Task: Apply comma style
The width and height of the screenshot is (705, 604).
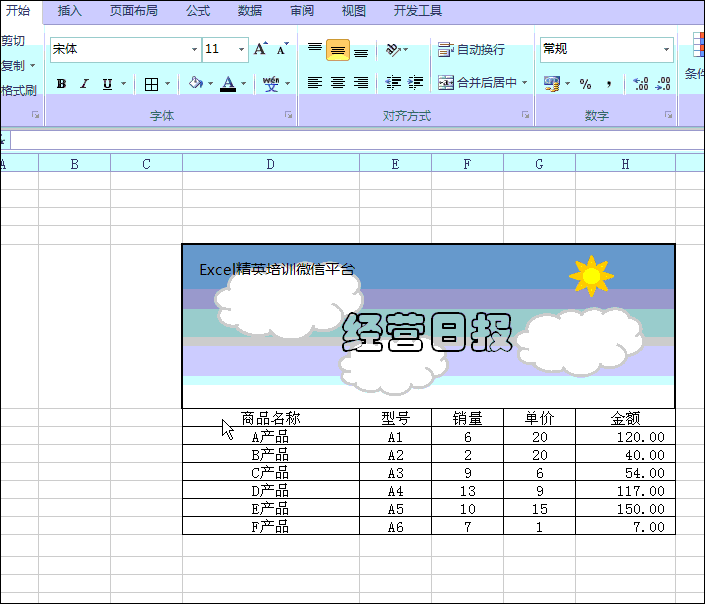Action: tap(608, 84)
